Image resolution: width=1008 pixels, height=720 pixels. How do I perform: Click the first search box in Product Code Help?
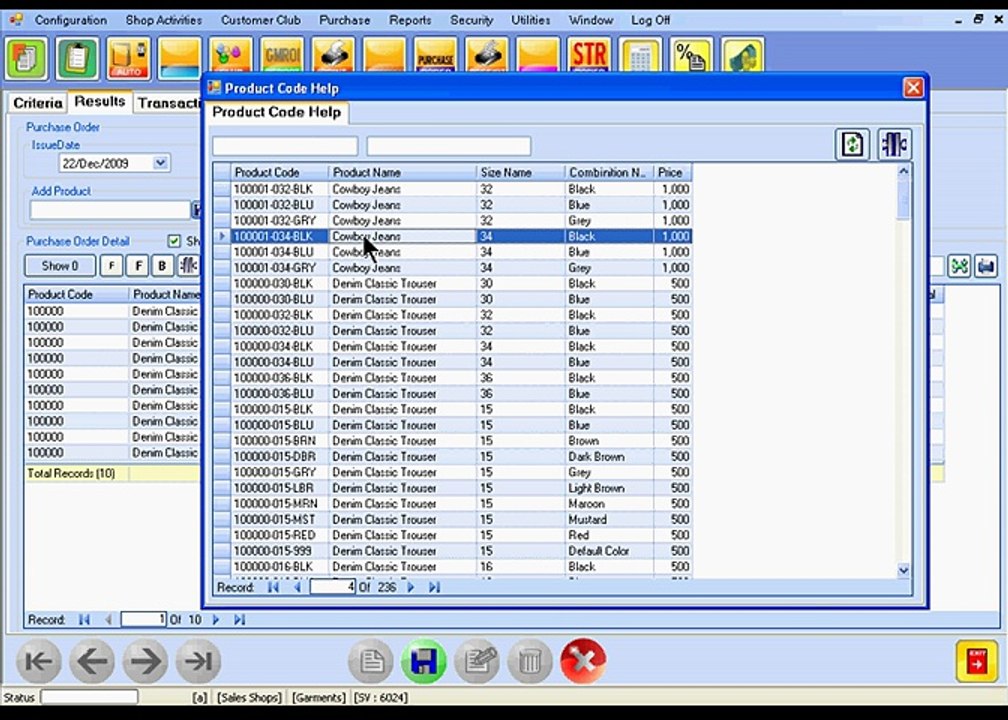coord(285,146)
